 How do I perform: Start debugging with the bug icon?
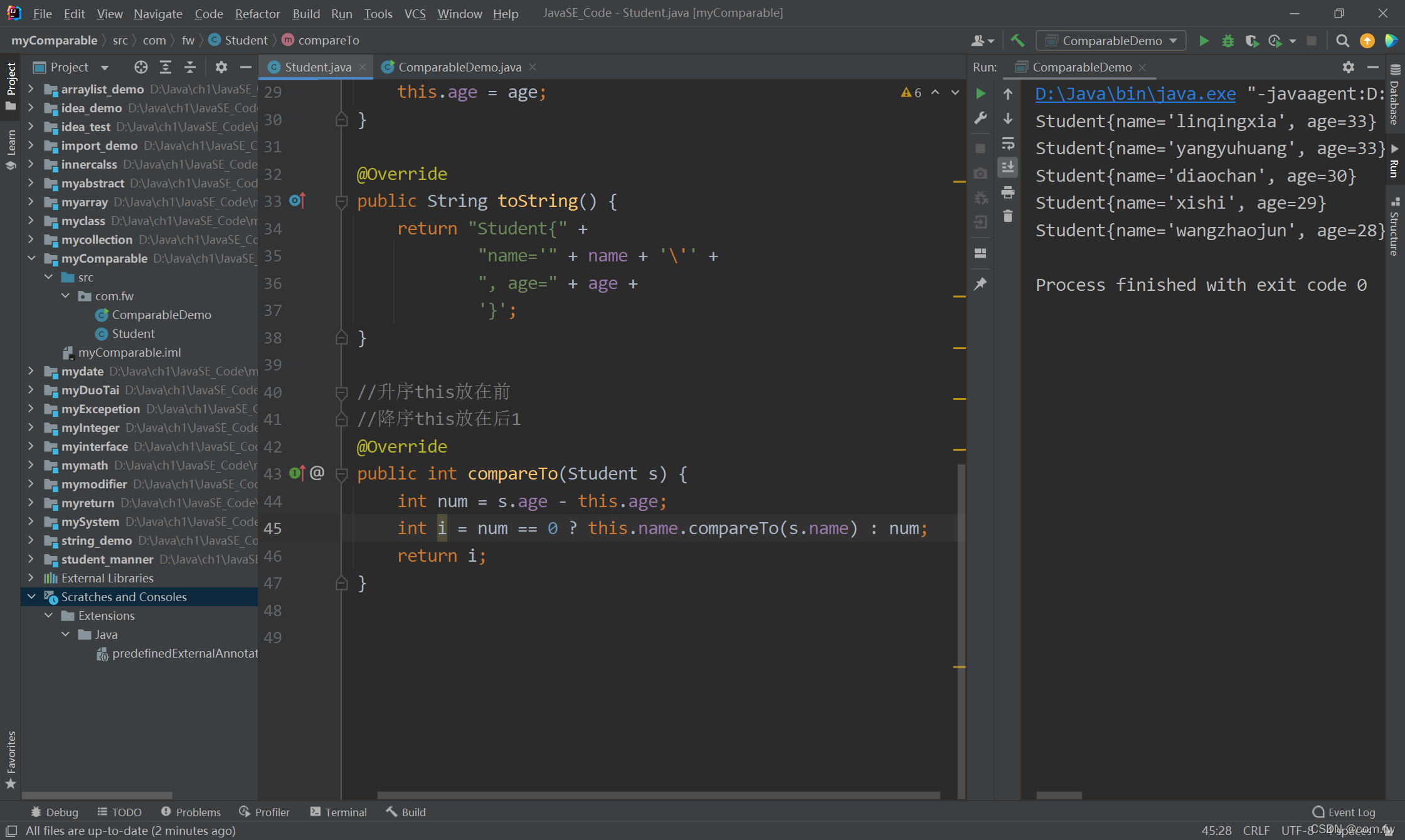1227,41
